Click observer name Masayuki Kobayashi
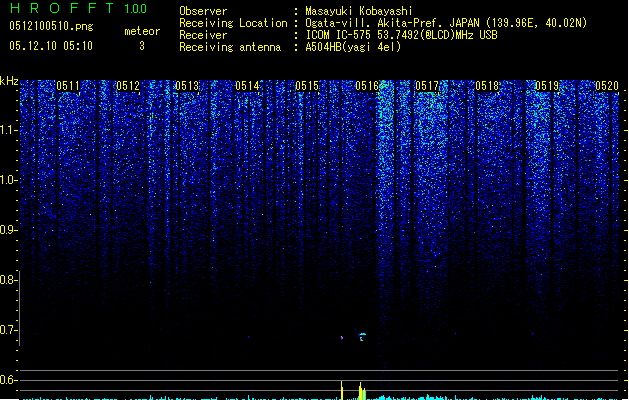Viewport: 629px width, 400px height. [x=359, y=11]
